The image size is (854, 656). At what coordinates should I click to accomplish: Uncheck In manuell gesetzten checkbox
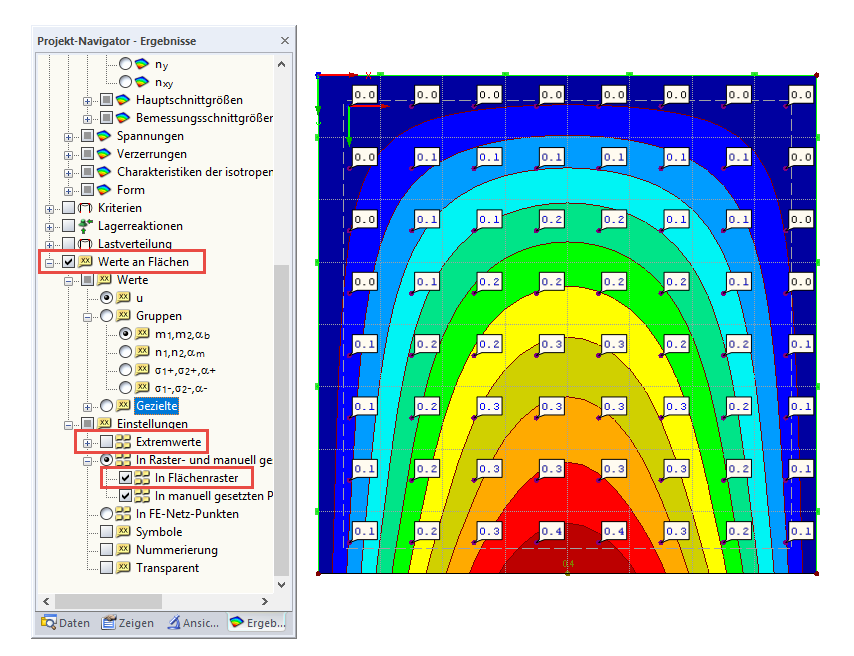click(125, 496)
